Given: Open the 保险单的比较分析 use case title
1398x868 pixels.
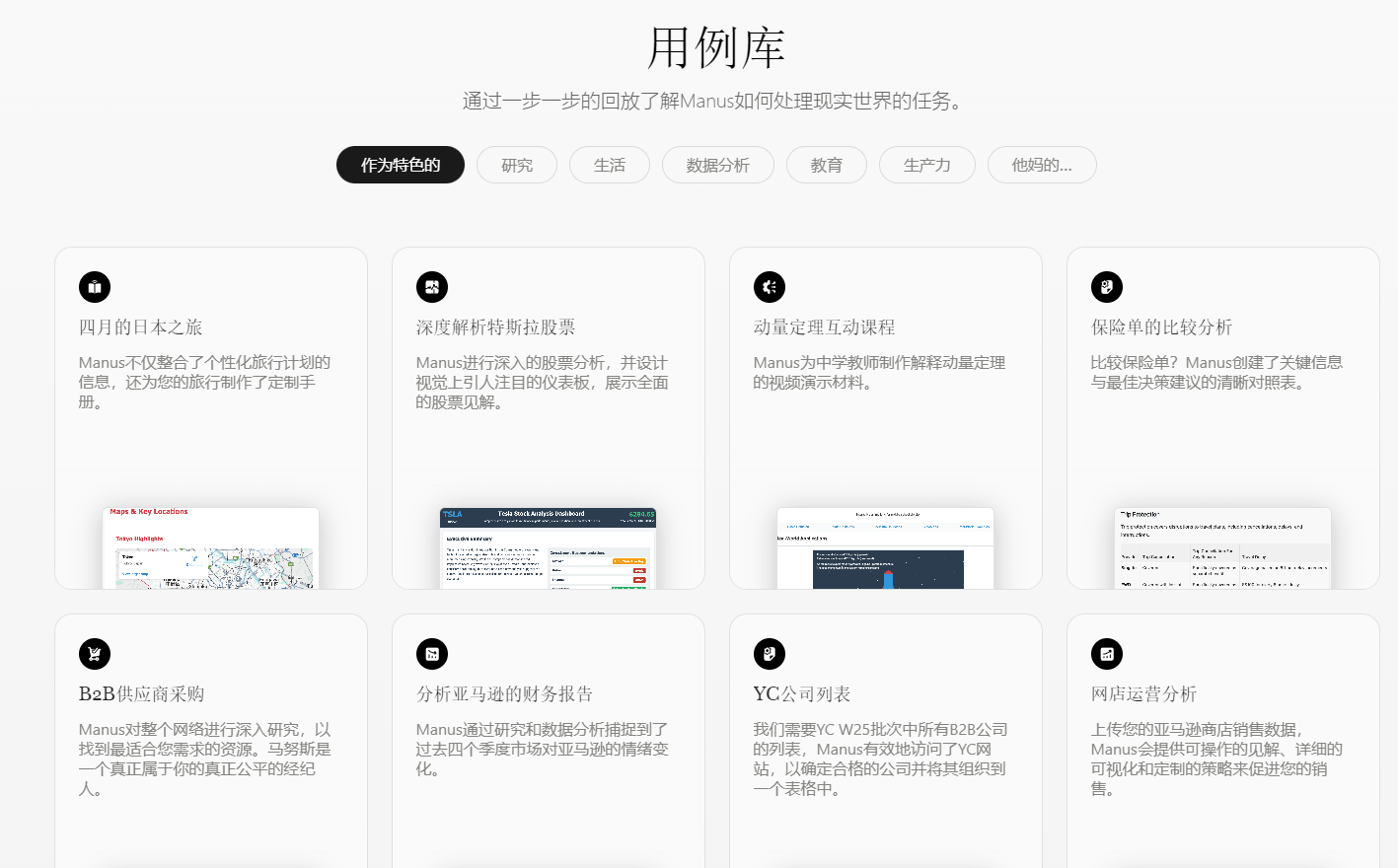Looking at the screenshot, I should tap(1161, 327).
